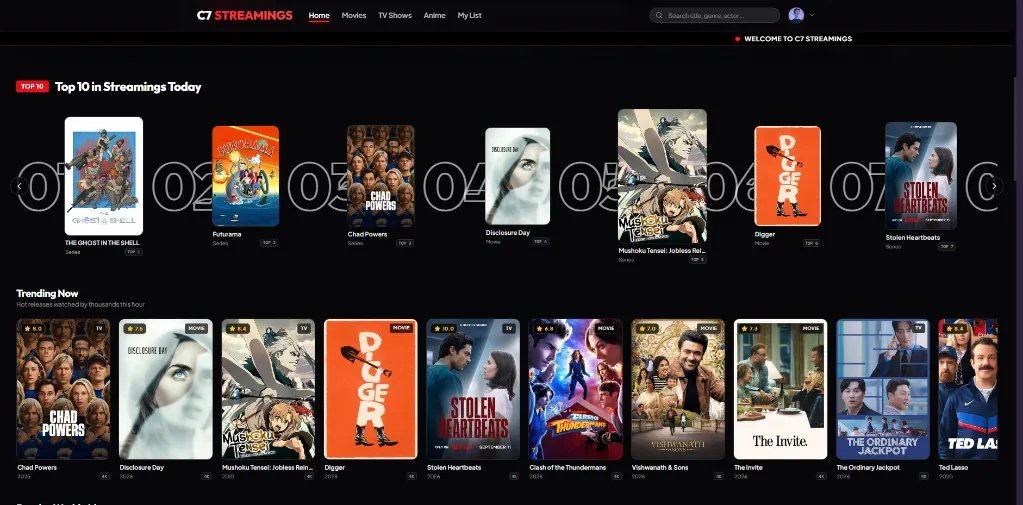Click the MOVIE badge on Digger trending card
The width and height of the screenshot is (1023, 505).
401,328
